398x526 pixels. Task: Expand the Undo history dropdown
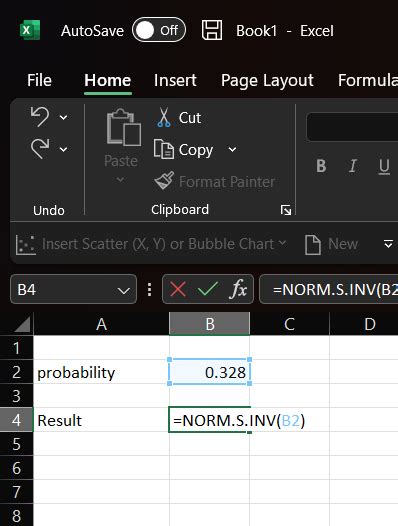click(x=63, y=117)
